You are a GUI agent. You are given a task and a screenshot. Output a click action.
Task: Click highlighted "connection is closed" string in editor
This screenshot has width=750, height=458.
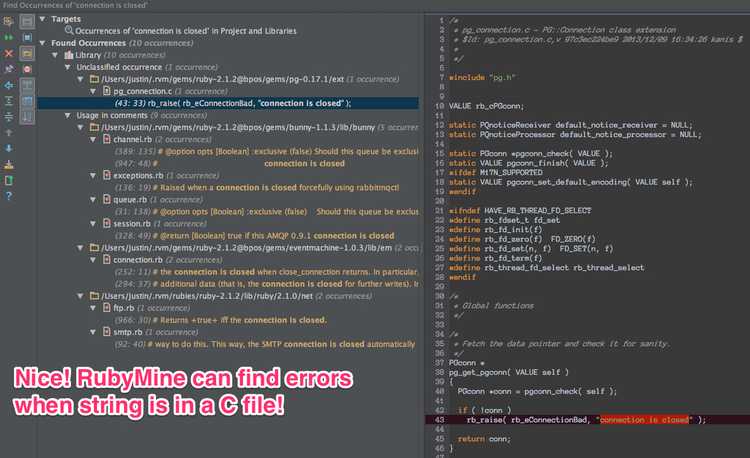click(x=643, y=420)
